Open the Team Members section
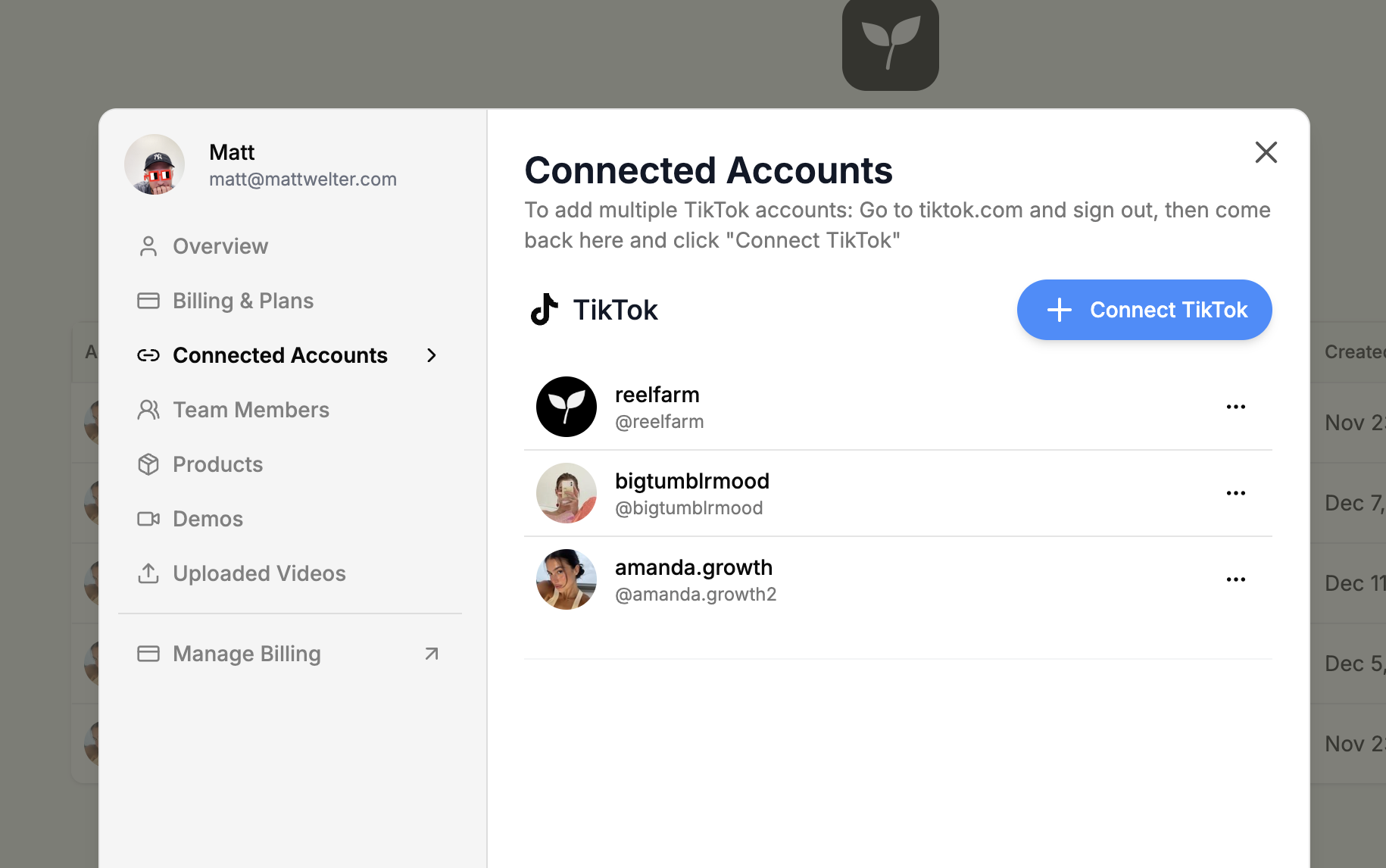Viewport: 1386px width, 868px height. coord(251,410)
